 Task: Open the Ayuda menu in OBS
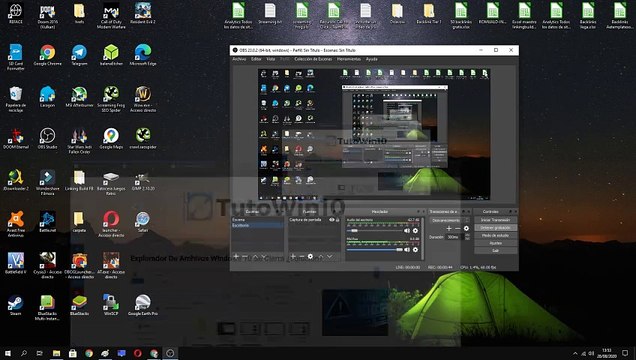[372, 59]
